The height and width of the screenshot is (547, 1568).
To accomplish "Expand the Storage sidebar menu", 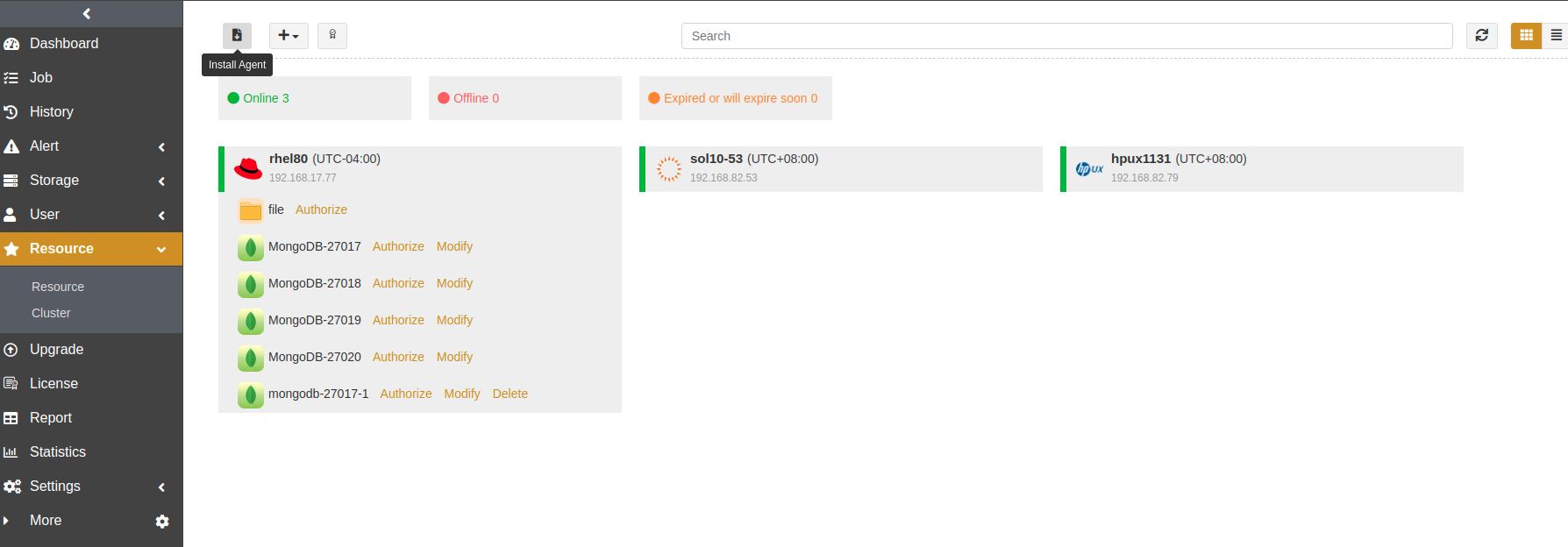I will click(54, 181).
